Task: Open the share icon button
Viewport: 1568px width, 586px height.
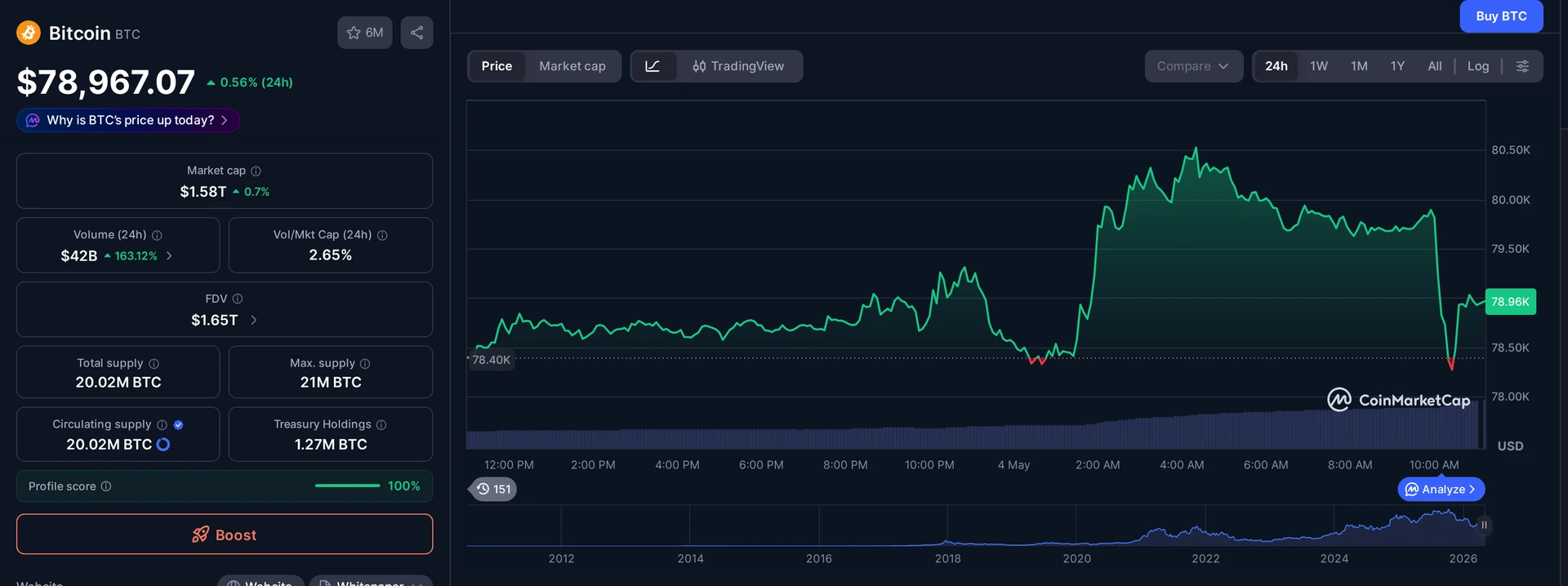Action: point(416,33)
